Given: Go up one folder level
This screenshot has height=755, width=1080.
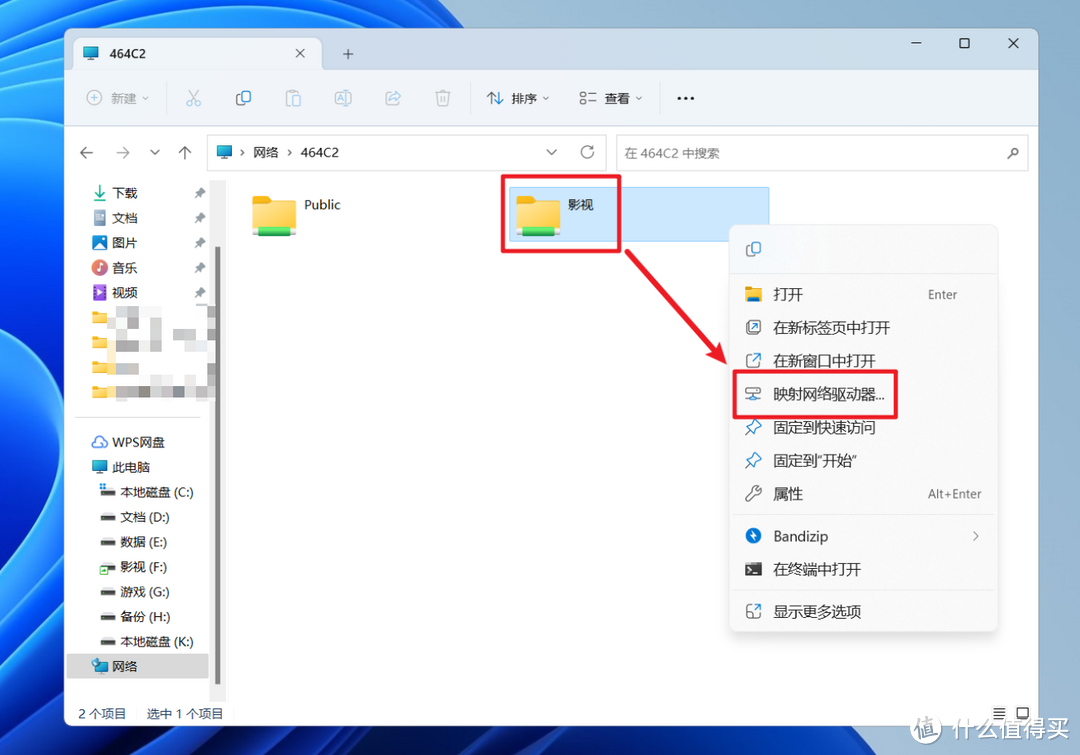Looking at the screenshot, I should point(185,153).
